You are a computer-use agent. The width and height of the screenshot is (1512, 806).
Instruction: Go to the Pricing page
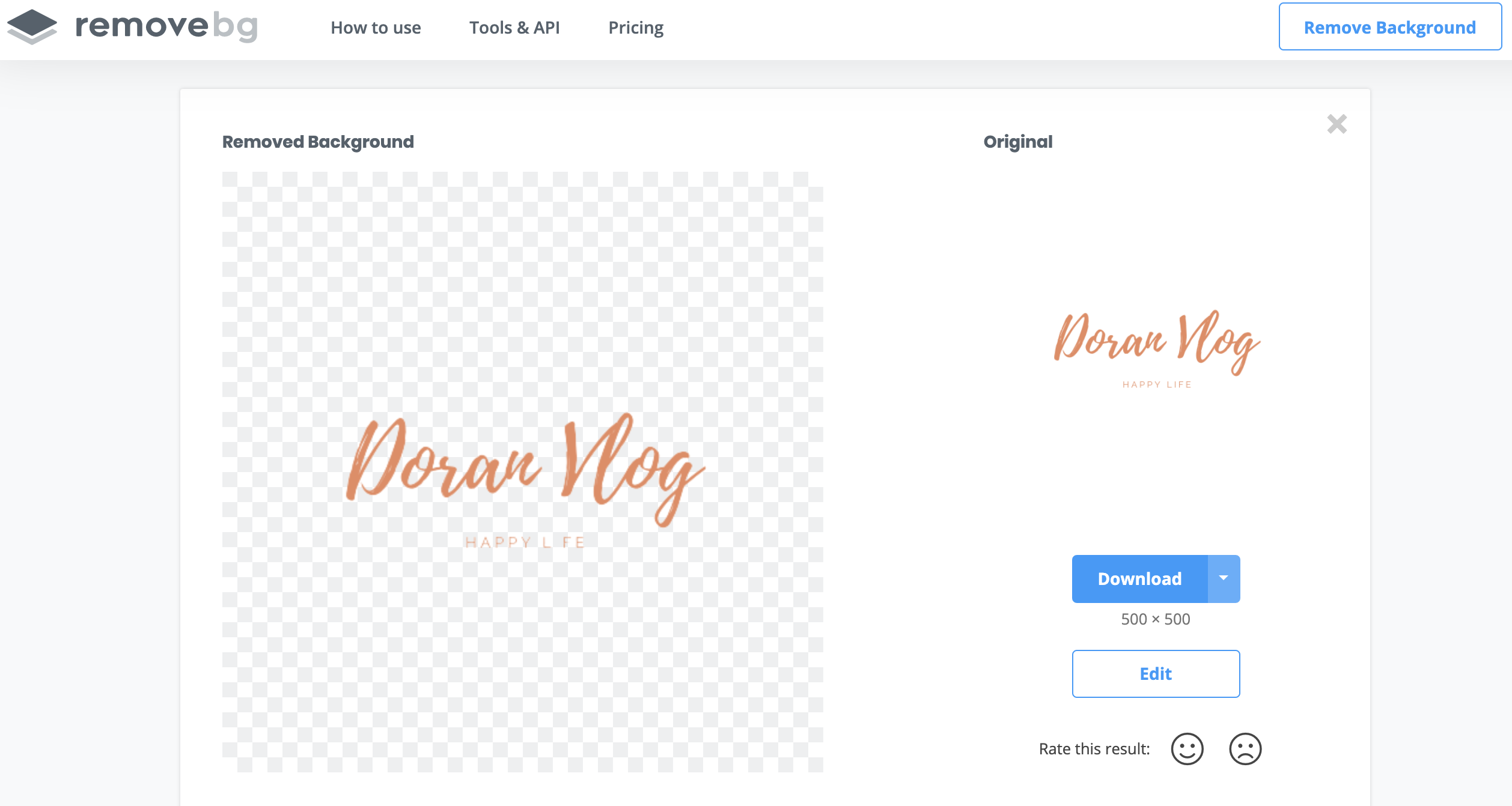click(x=636, y=28)
